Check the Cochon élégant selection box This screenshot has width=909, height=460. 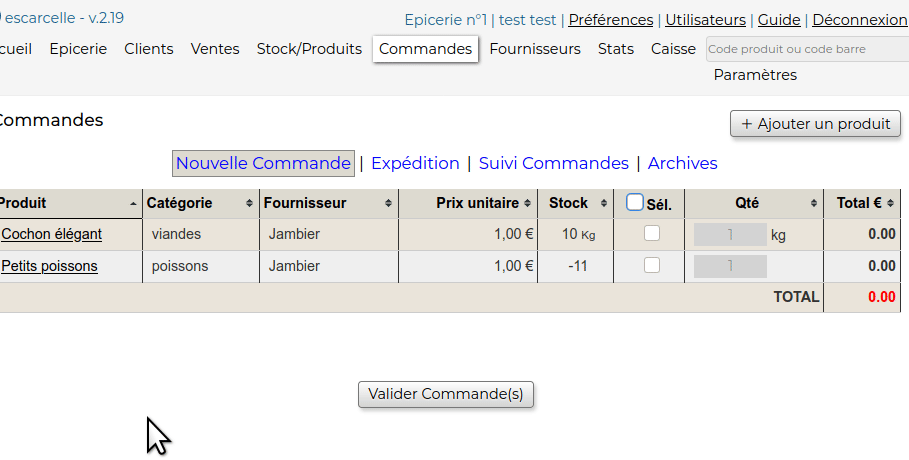tap(652, 234)
